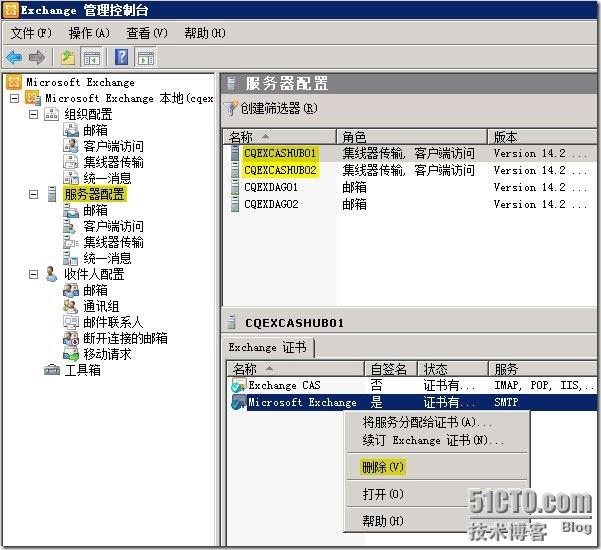Open Move Requests under Recipient Configuration

[103, 354]
